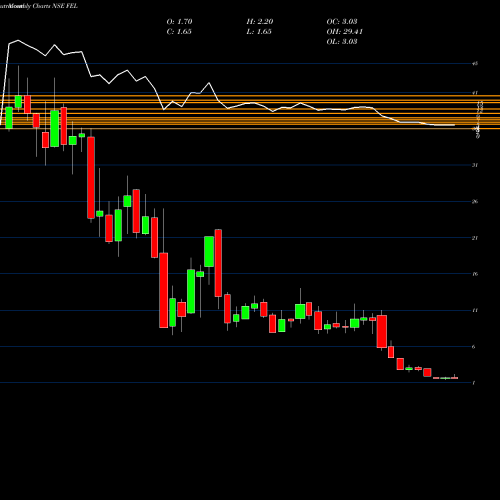500x500 pixels.
Task: Click the close value C: 1.65
Action: 179,32
